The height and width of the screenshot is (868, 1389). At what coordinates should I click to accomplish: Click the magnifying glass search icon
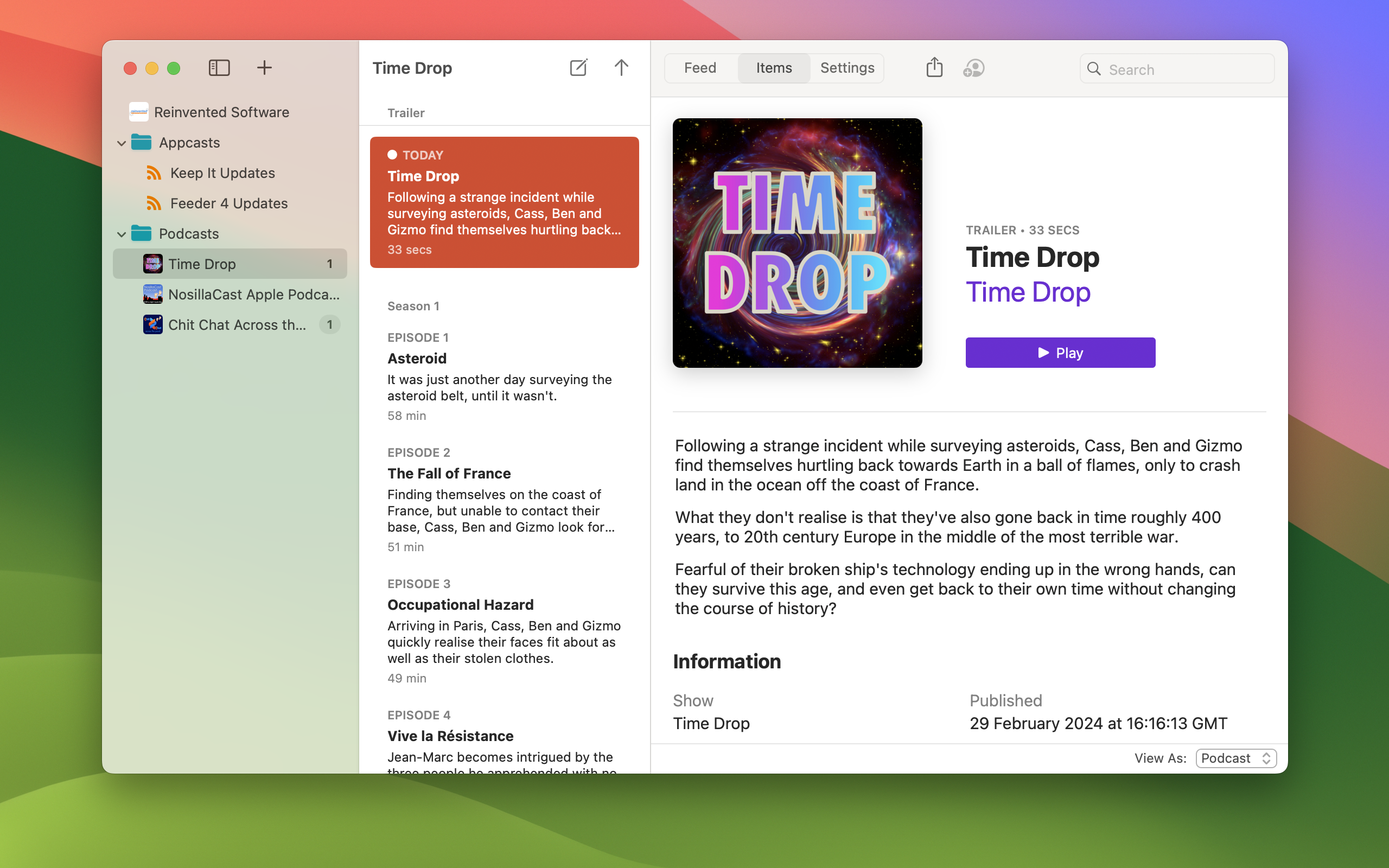[x=1094, y=69]
